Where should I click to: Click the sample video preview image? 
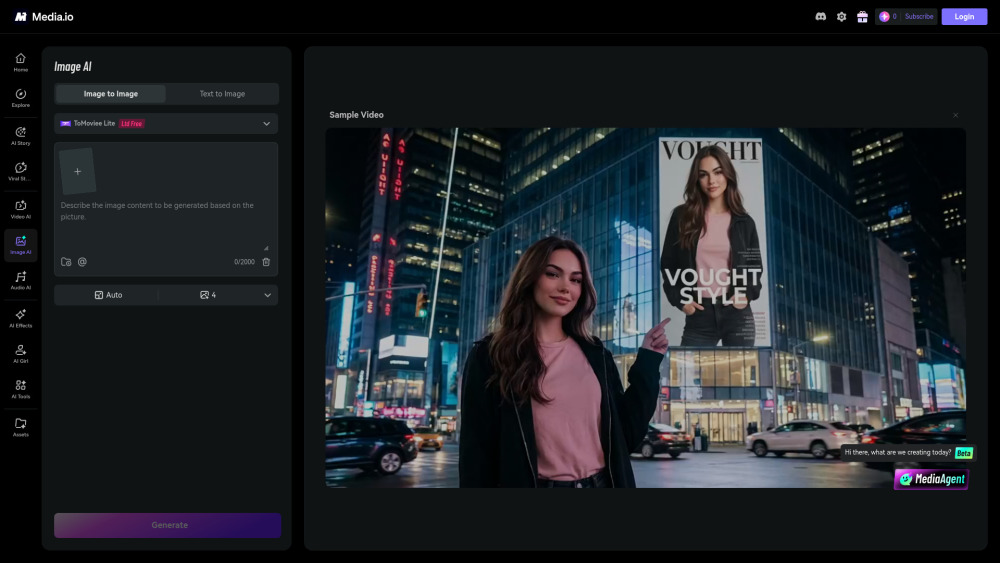[645, 307]
